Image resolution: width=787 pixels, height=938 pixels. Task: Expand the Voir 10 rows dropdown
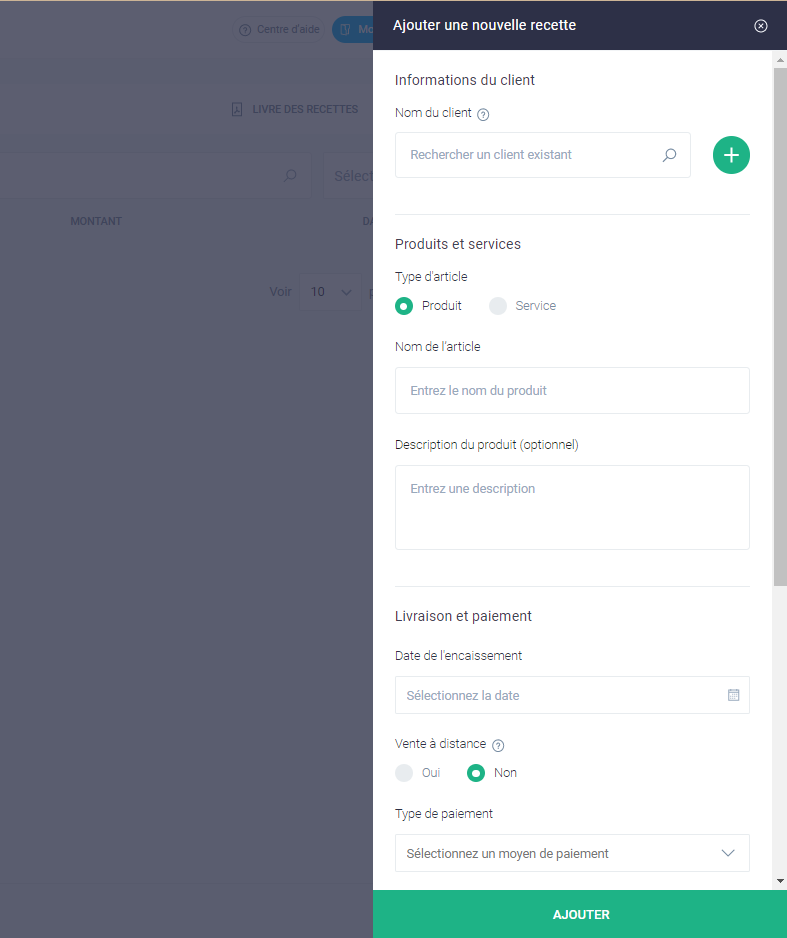coord(330,292)
